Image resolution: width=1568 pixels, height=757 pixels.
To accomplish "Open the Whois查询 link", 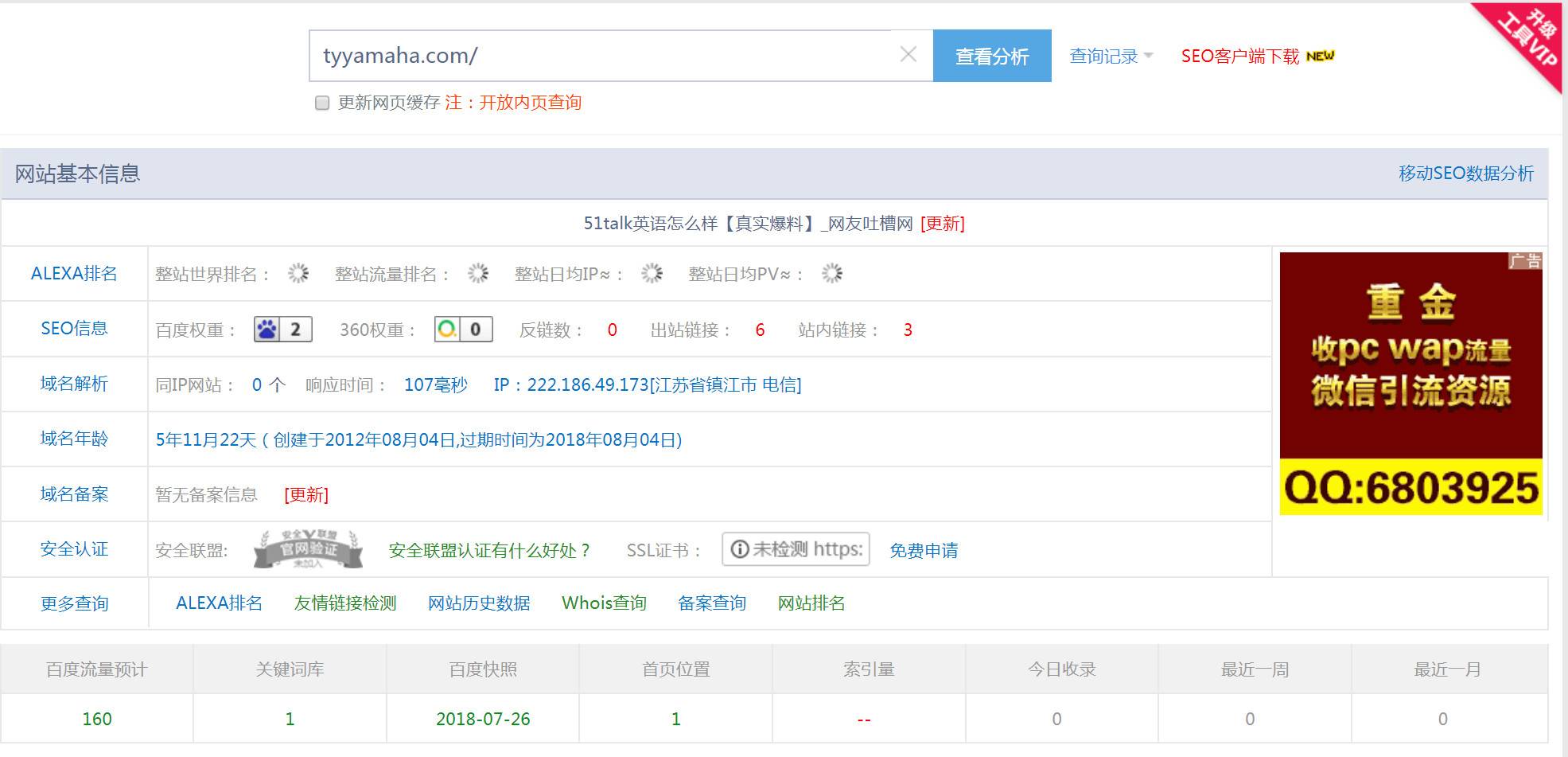I will (x=604, y=603).
